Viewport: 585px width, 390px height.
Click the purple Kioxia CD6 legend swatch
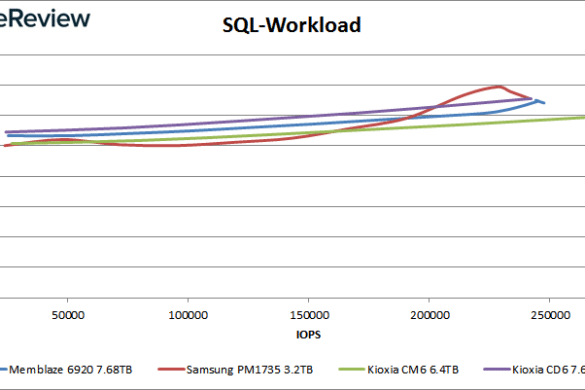[497, 369]
